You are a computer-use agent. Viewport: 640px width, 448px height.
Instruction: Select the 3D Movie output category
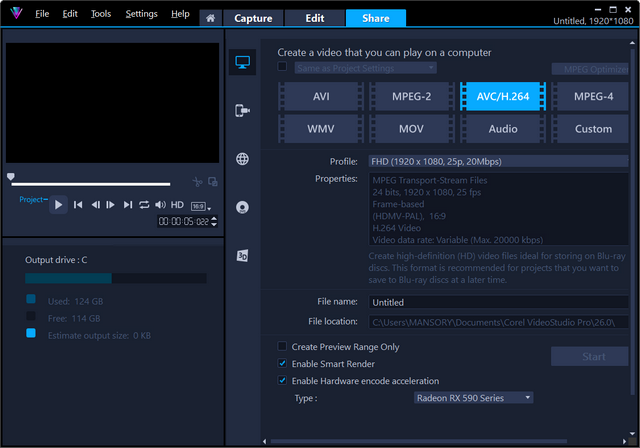pos(242,256)
